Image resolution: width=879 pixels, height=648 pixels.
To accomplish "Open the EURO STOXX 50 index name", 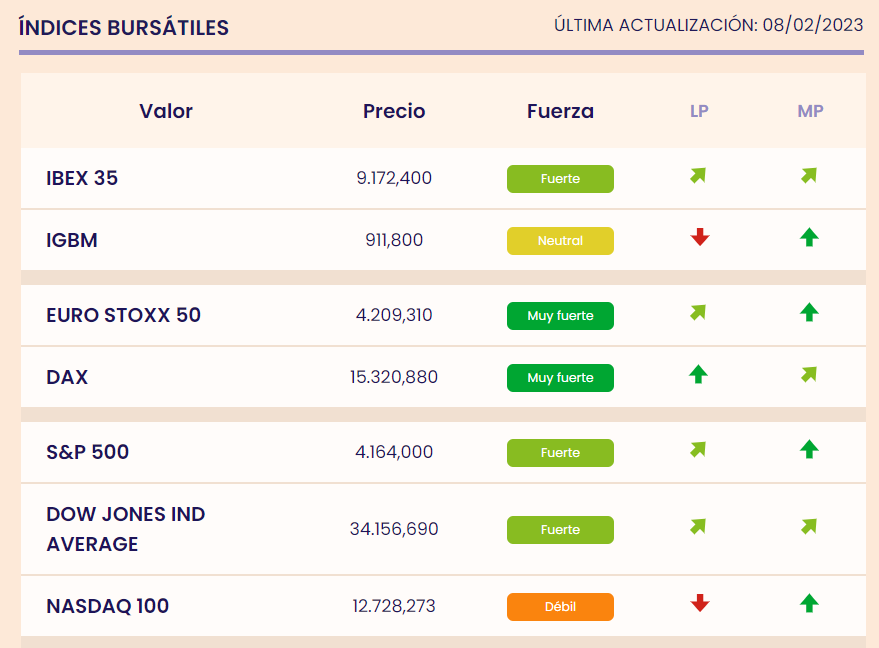I will coord(123,315).
